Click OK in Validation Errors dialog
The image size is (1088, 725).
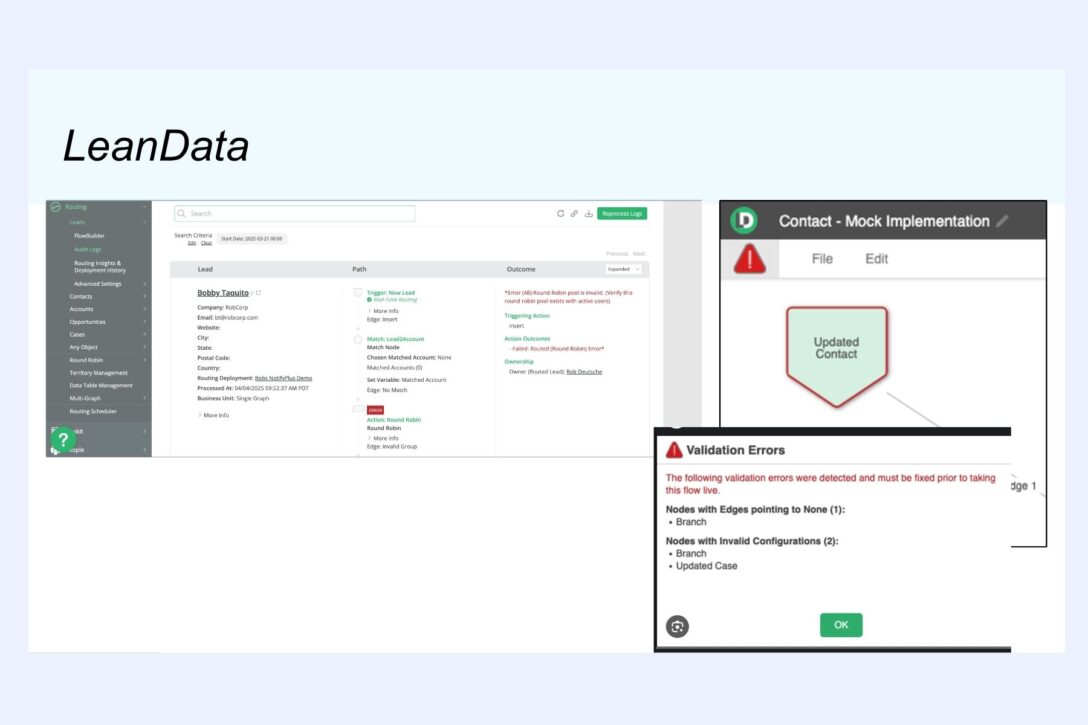(x=841, y=624)
